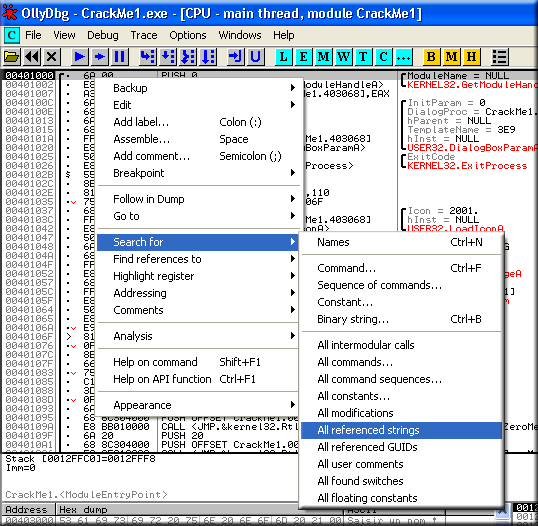Select All constants... option
Viewport: 538px width, 526px height.
pos(401,396)
